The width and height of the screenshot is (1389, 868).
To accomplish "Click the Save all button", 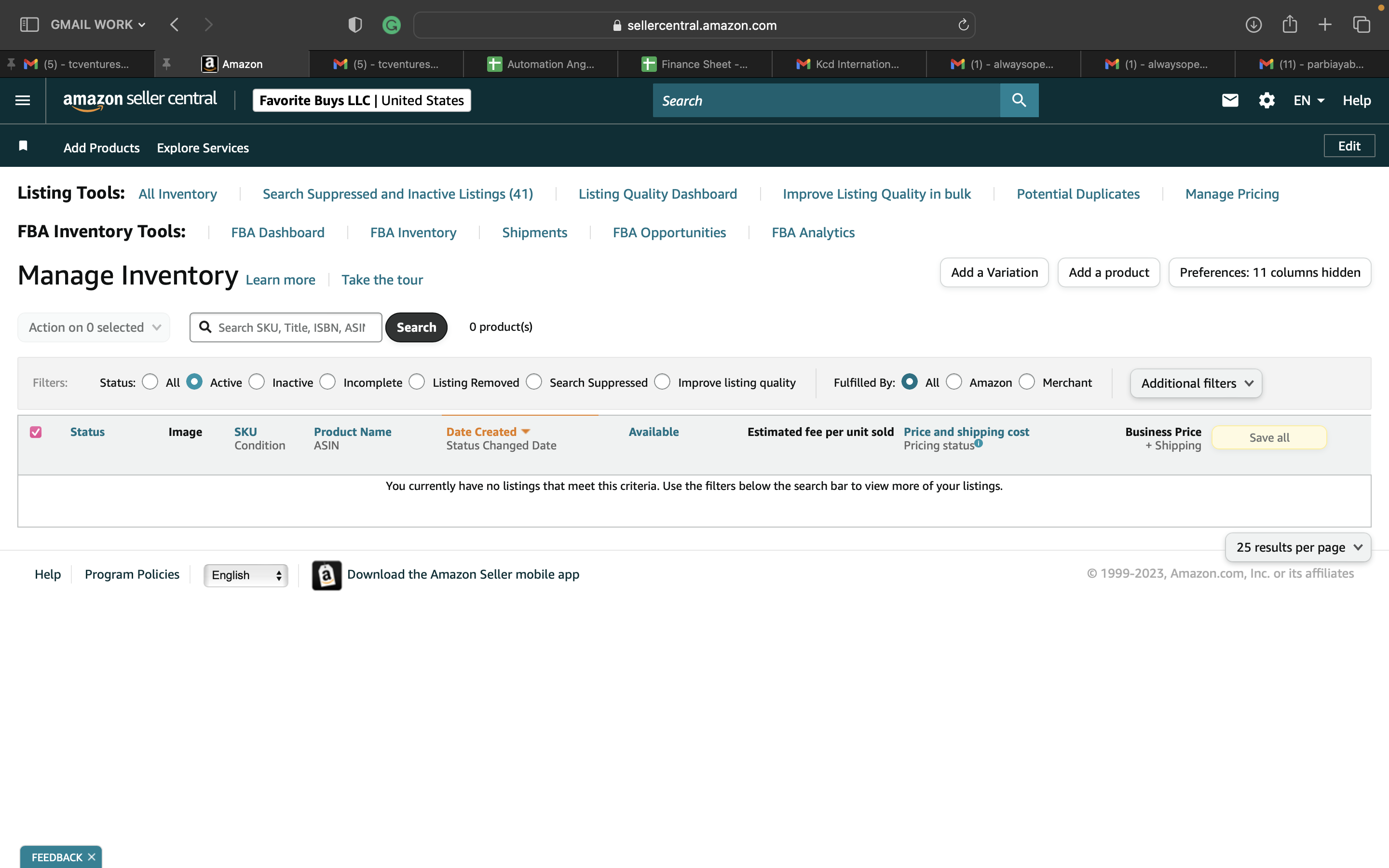I will (x=1269, y=437).
